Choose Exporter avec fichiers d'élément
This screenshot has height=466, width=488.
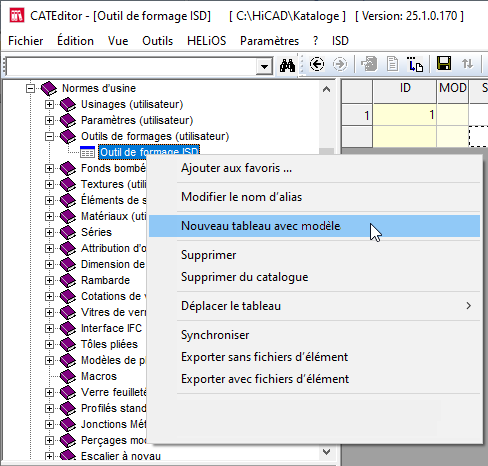pyautogui.click(x=314, y=379)
